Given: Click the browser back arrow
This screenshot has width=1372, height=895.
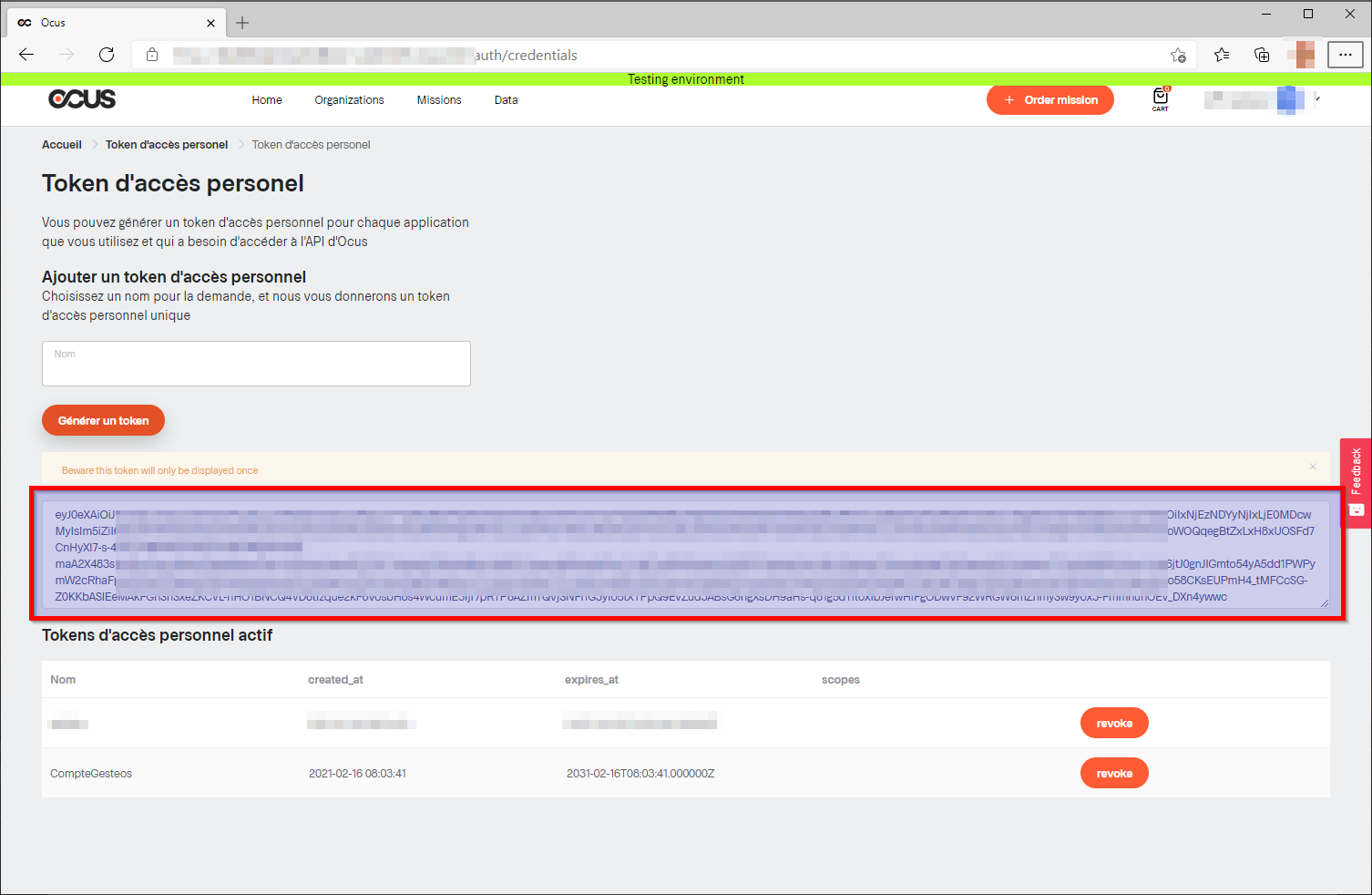Looking at the screenshot, I should pyautogui.click(x=26, y=55).
